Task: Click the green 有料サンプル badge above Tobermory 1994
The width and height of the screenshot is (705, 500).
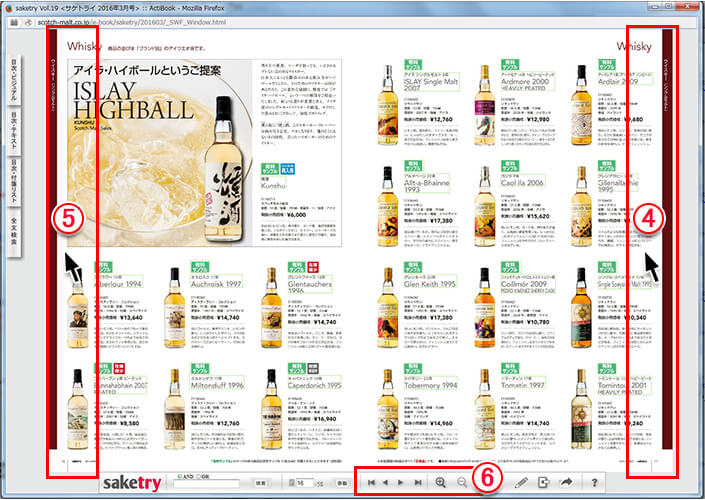Action: coord(412,369)
